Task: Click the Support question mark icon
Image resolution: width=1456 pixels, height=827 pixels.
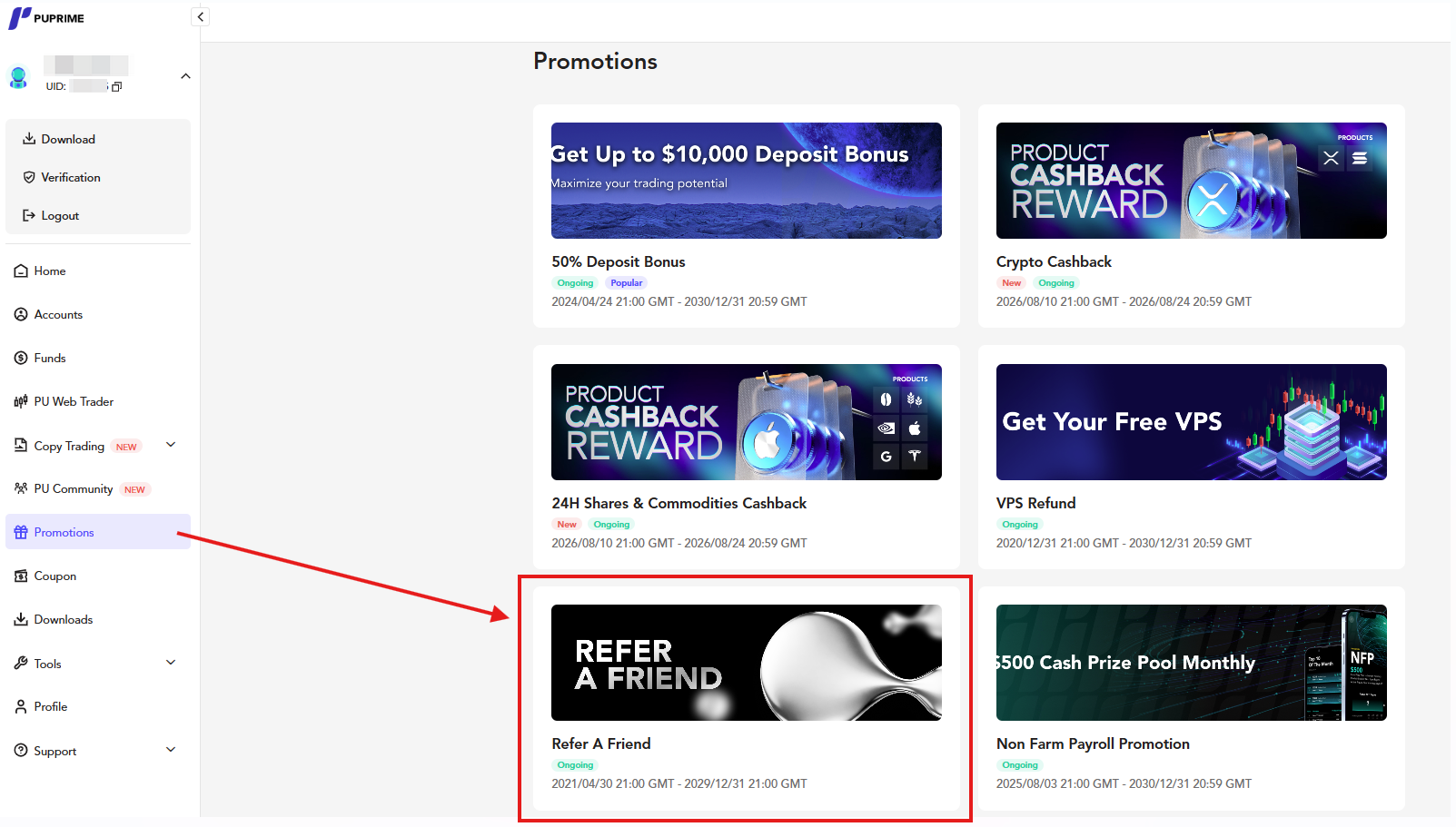Action: (21, 751)
